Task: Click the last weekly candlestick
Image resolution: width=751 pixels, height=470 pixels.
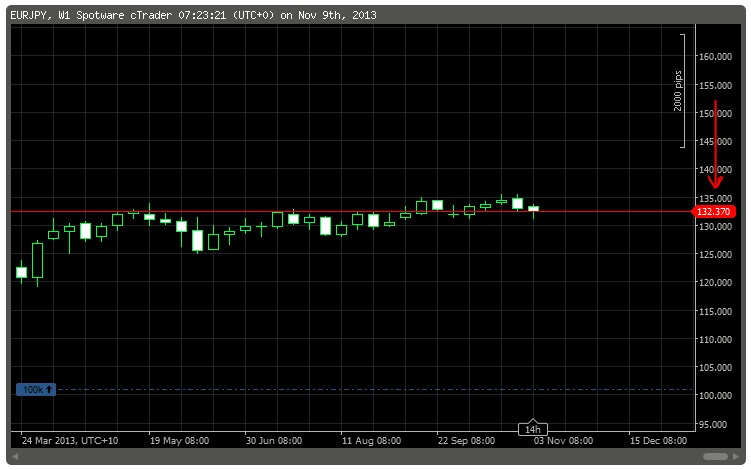Action: click(534, 211)
